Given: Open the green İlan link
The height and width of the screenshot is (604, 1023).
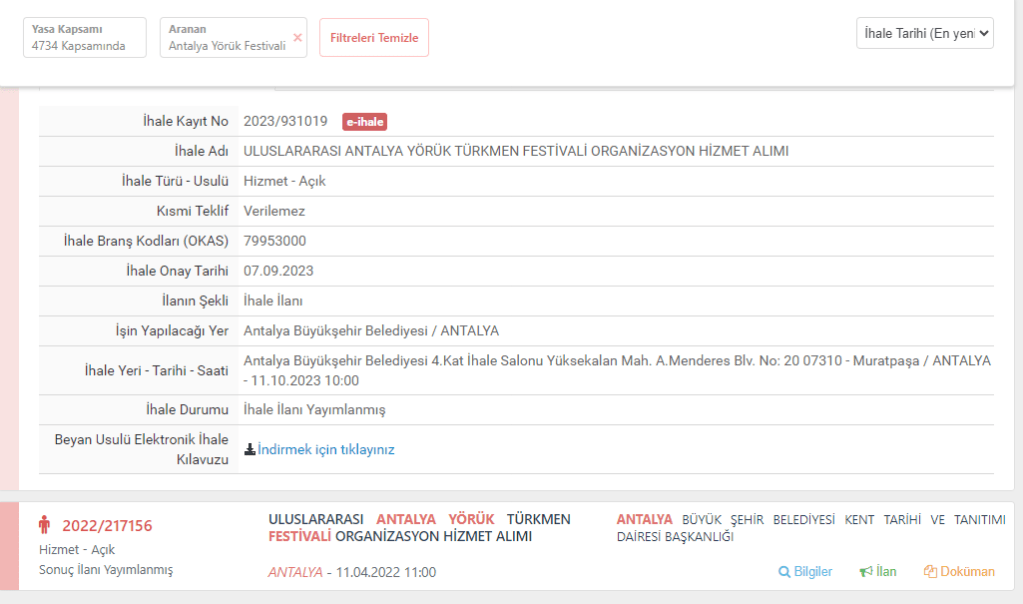Looking at the screenshot, I should tap(886, 572).
